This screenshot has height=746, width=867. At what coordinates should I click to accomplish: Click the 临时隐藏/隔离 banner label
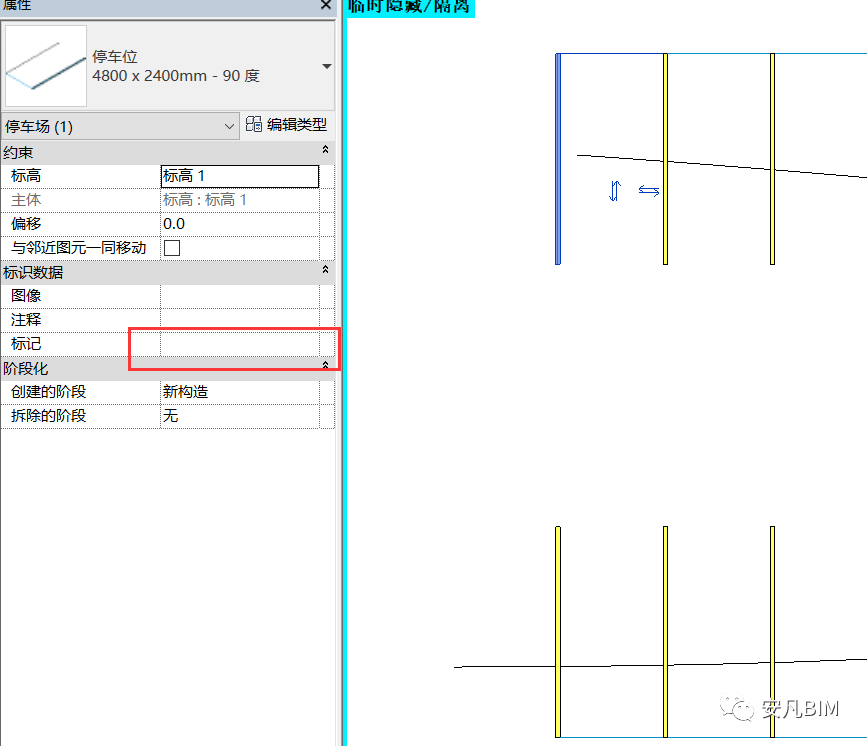409,7
